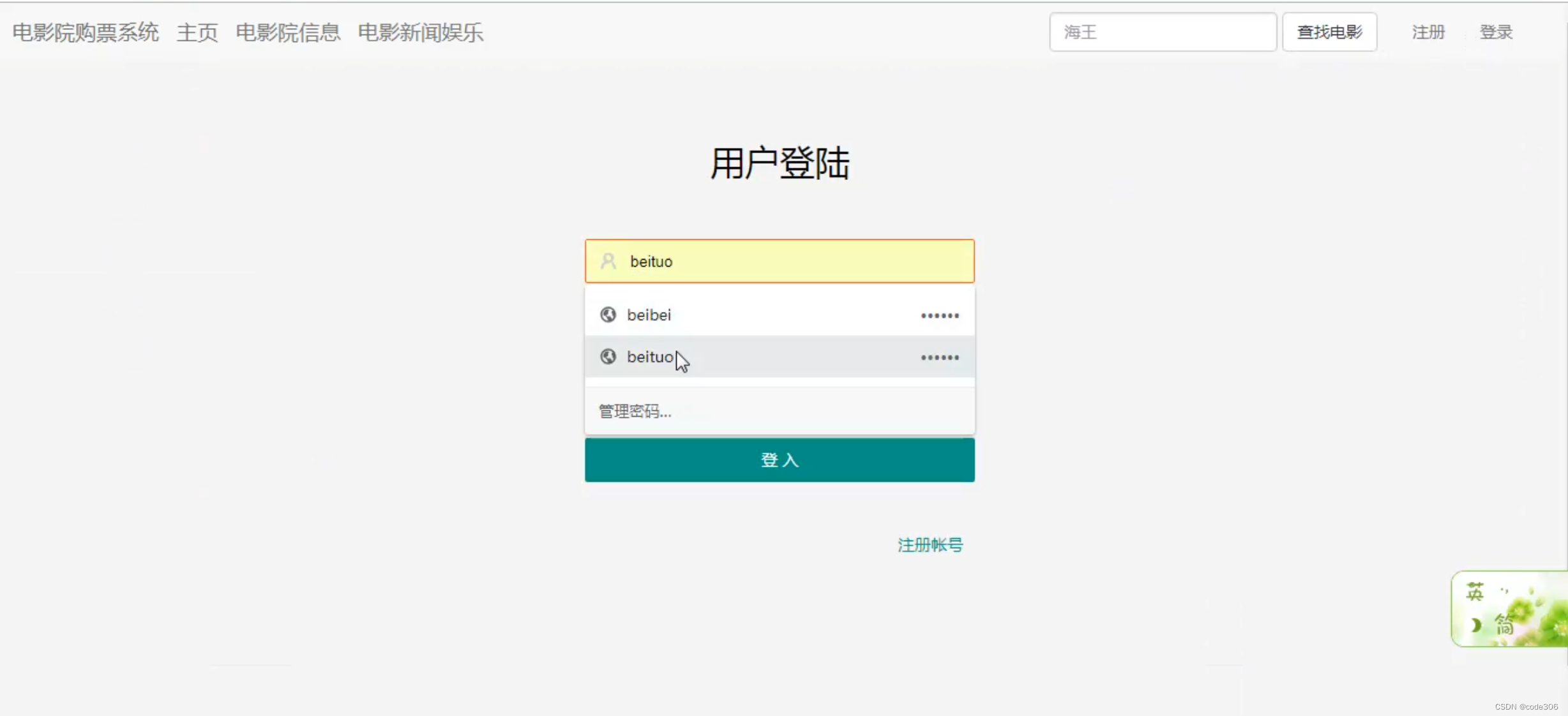This screenshot has width=1568, height=716.
Task: Follow the 注册帐号 register account link
Action: (x=930, y=545)
